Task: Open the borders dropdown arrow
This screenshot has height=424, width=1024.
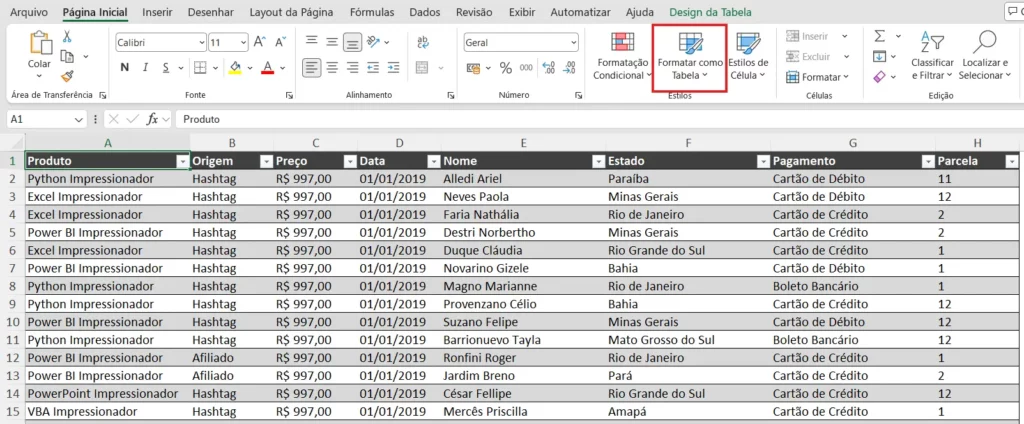Action: [216, 67]
